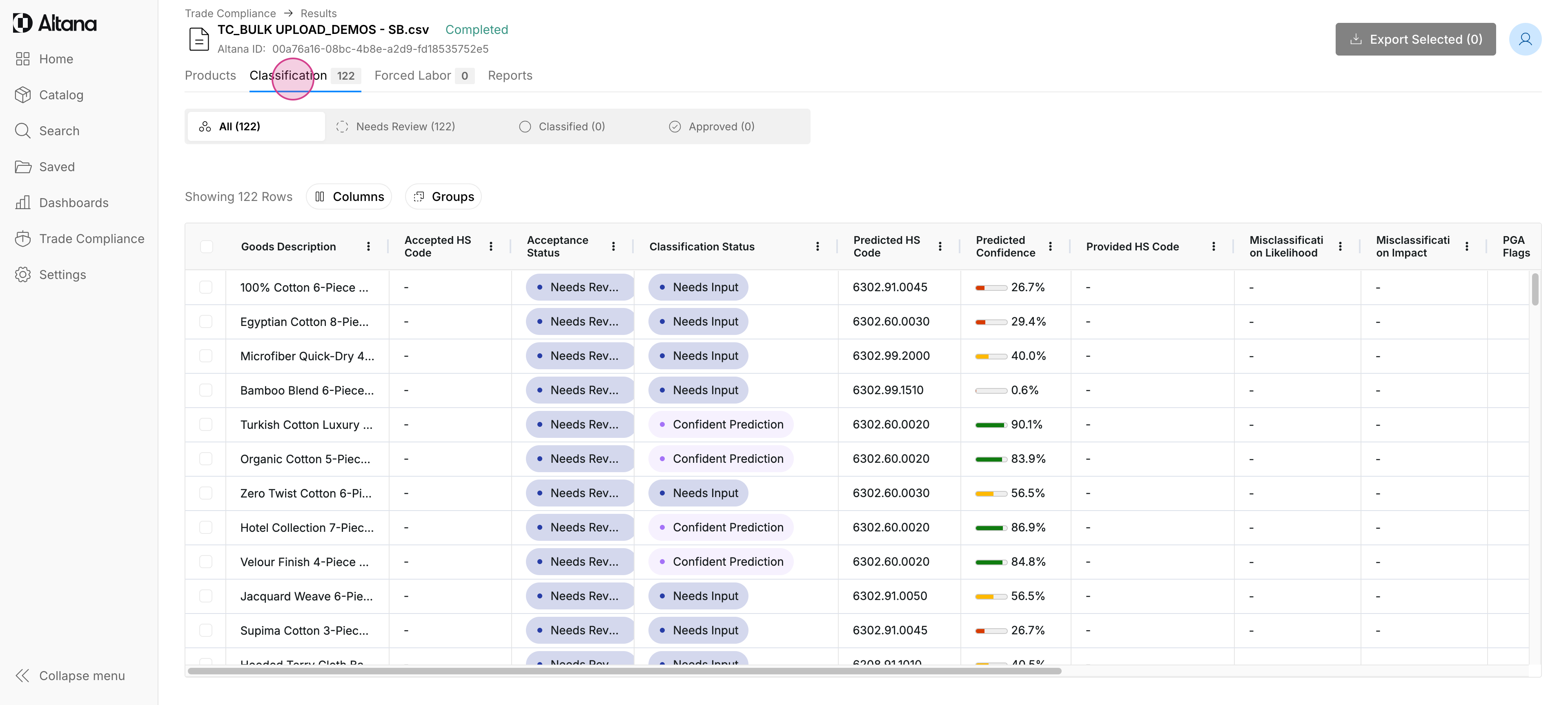Tick the select-all header checkbox
Screen dimensions: 1568x705
click(x=206, y=247)
